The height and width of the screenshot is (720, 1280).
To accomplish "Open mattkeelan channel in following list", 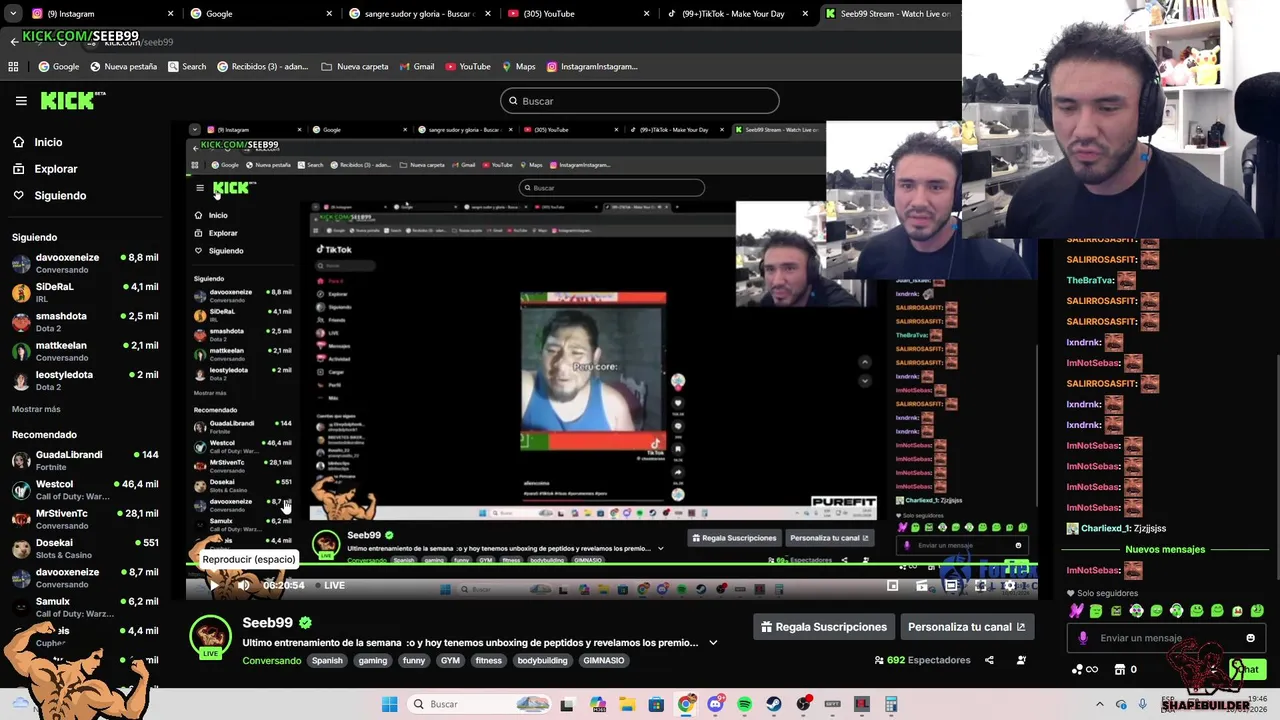I will (85, 351).
